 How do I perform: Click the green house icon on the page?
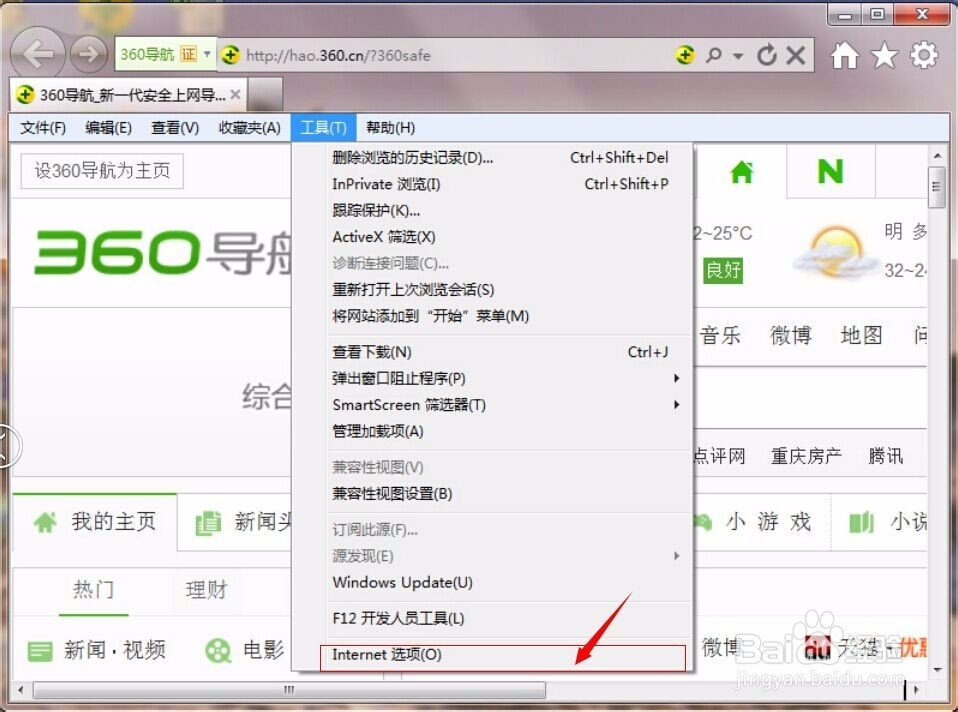742,172
